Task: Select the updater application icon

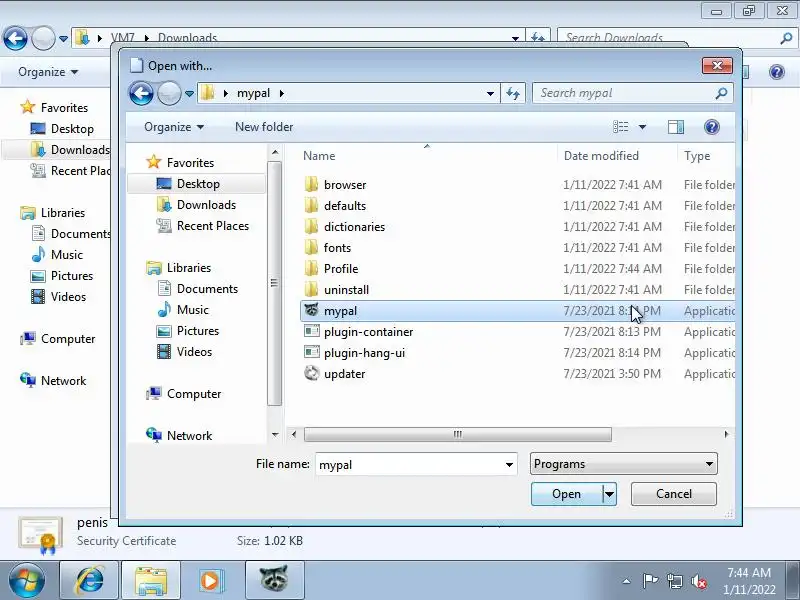Action: [x=311, y=373]
